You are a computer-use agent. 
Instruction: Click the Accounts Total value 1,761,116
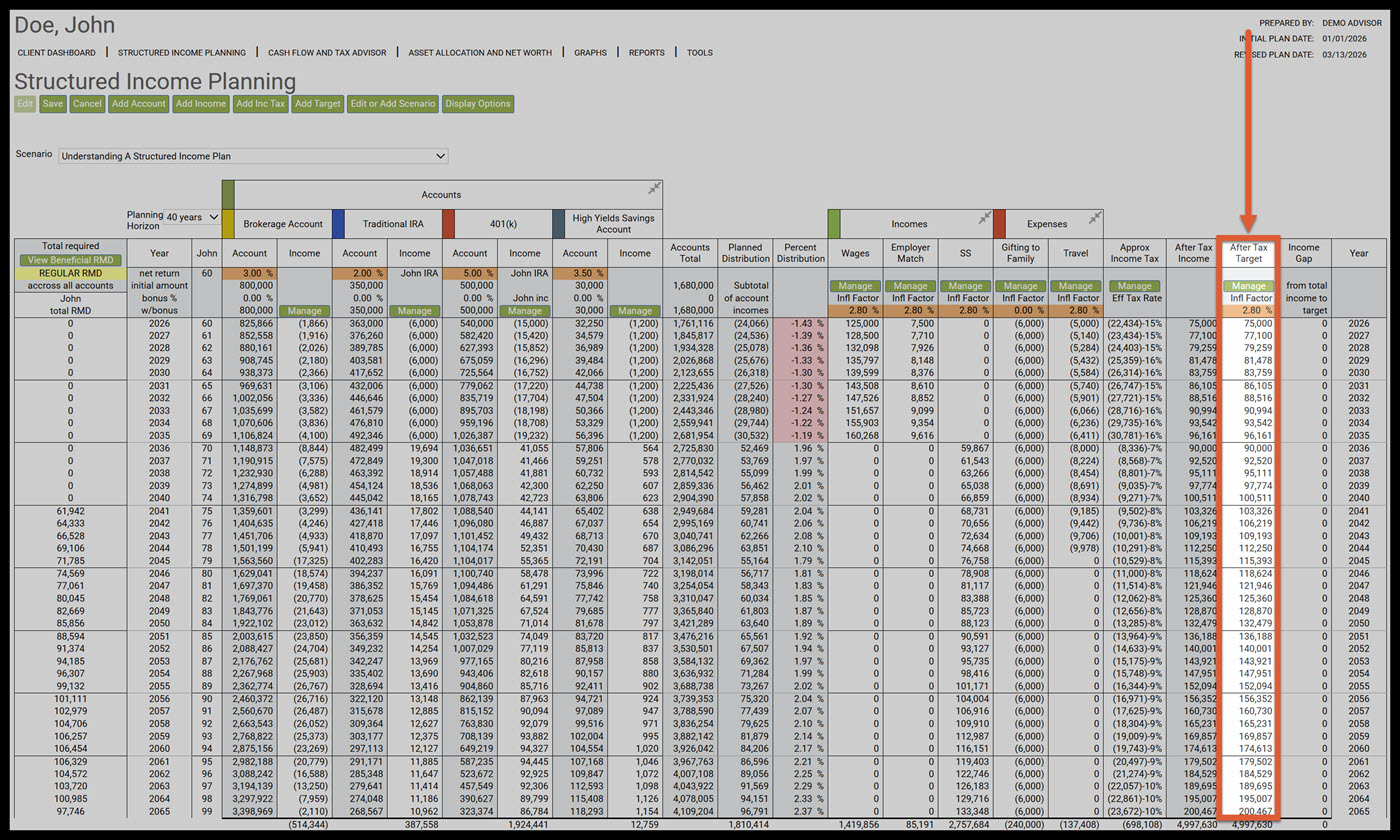coord(690,324)
